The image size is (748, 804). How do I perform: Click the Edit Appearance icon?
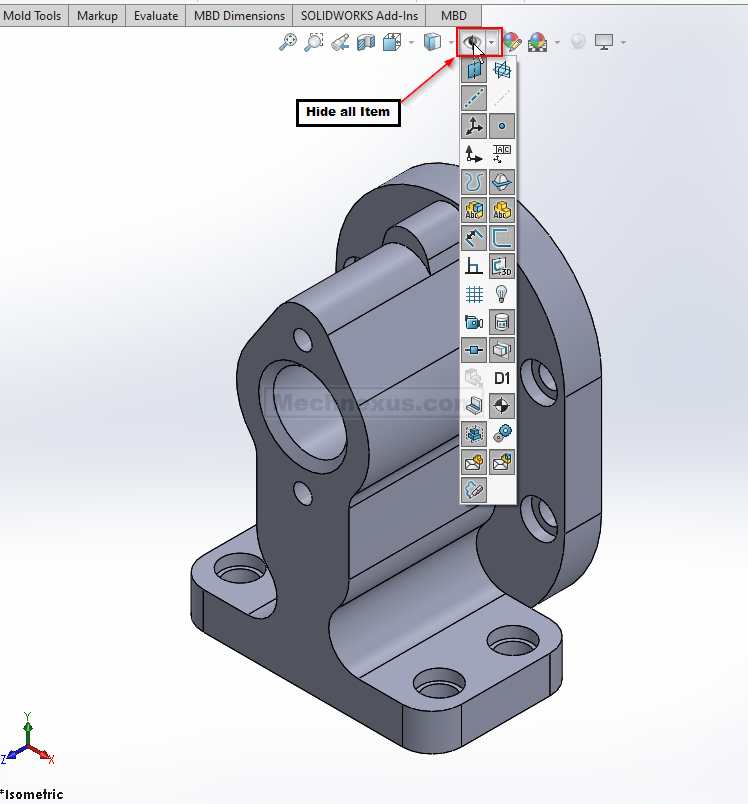tap(512, 42)
